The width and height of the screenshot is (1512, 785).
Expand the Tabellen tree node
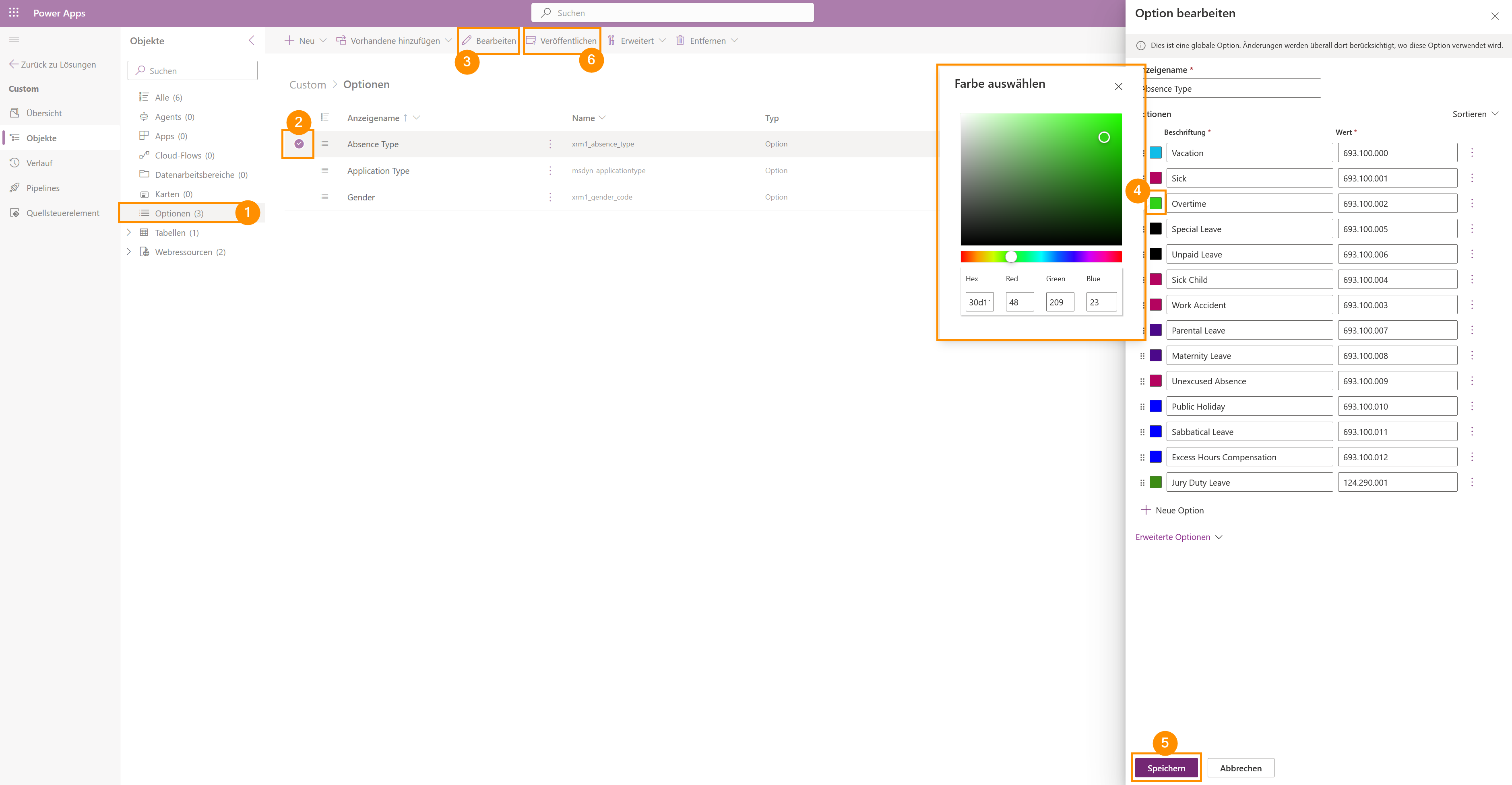click(x=128, y=232)
